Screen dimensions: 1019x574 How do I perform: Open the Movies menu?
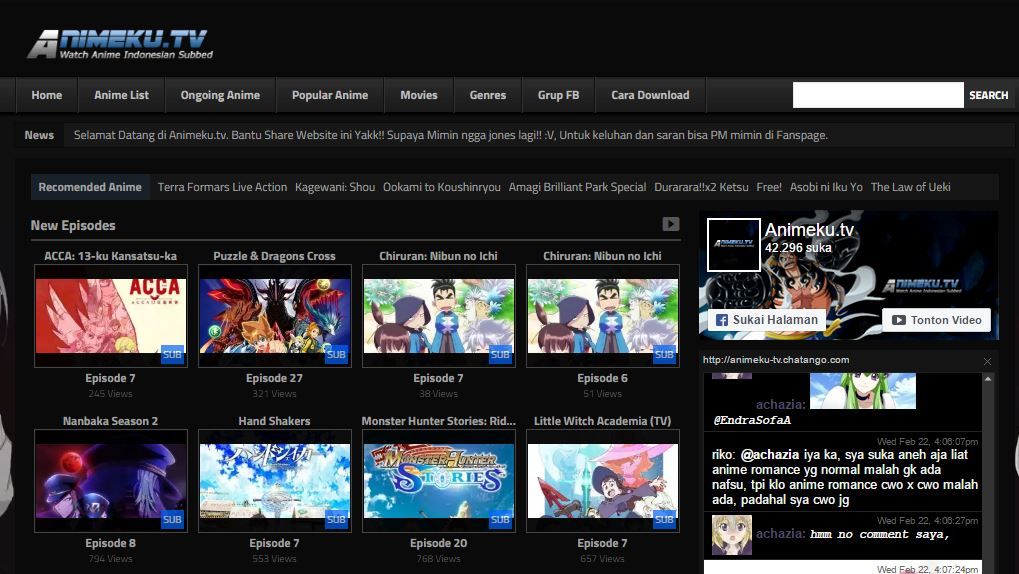pyautogui.click(x=419, y=95)
